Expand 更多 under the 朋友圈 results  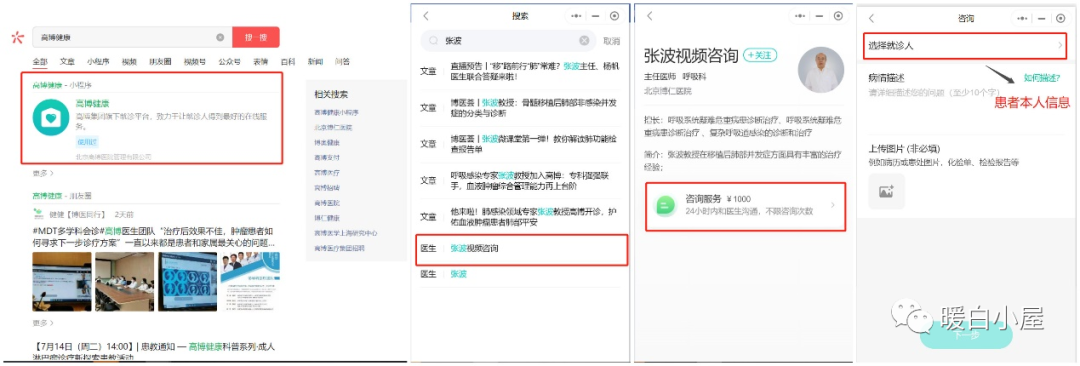43,323
